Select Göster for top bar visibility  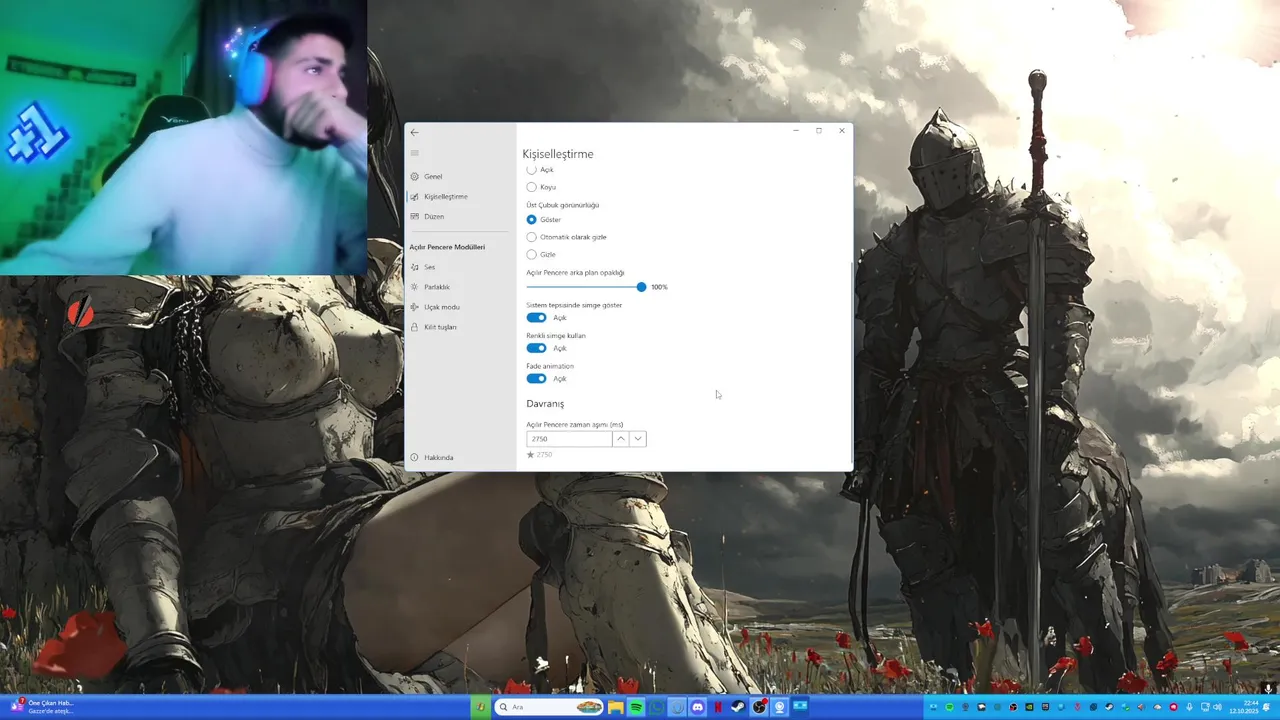531,219
